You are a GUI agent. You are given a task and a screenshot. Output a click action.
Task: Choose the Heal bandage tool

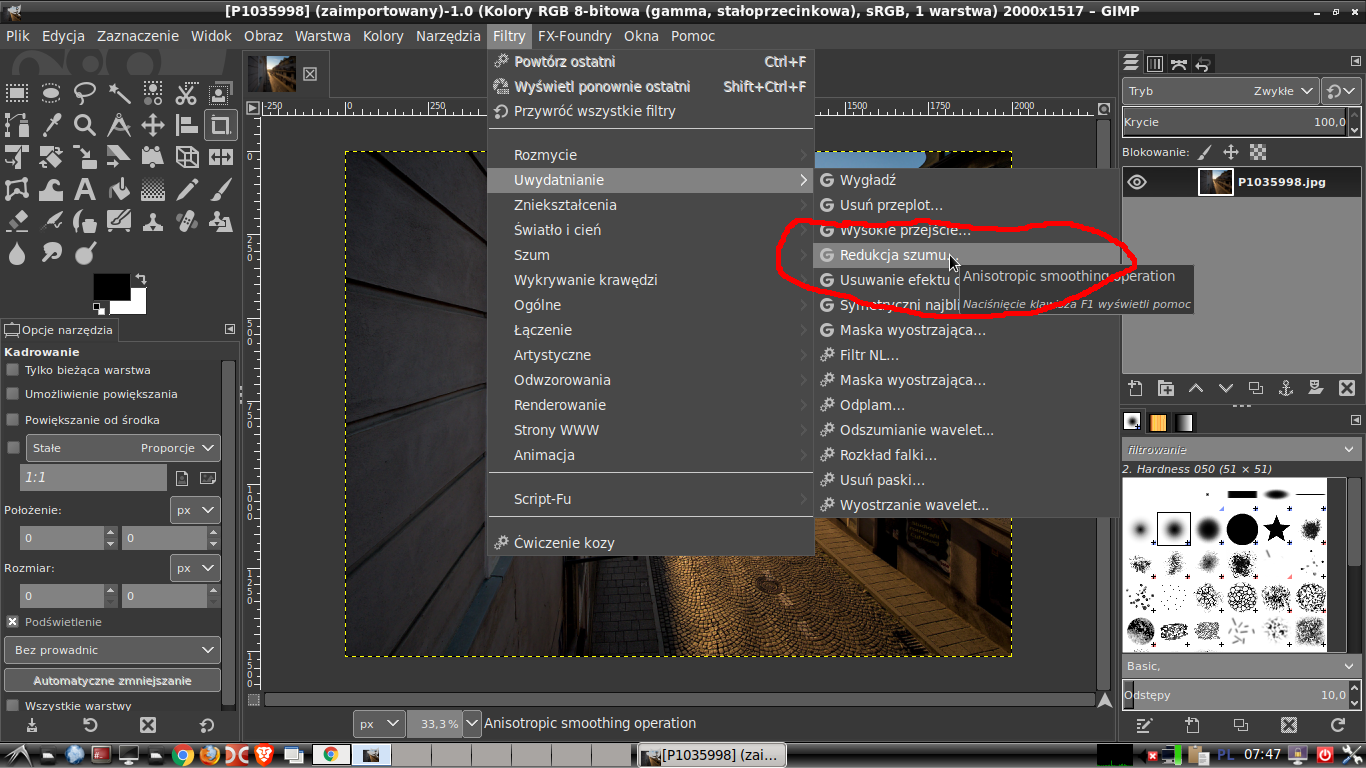(187, 220)
